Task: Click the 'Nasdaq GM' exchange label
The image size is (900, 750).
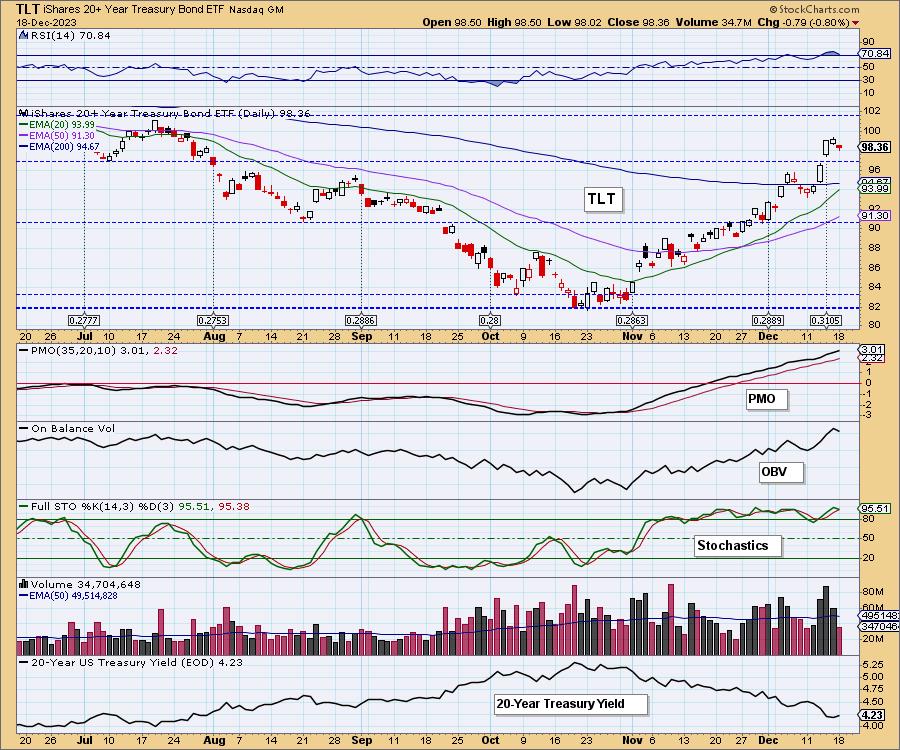Action: pyautogui.click(x=257, y=10)
